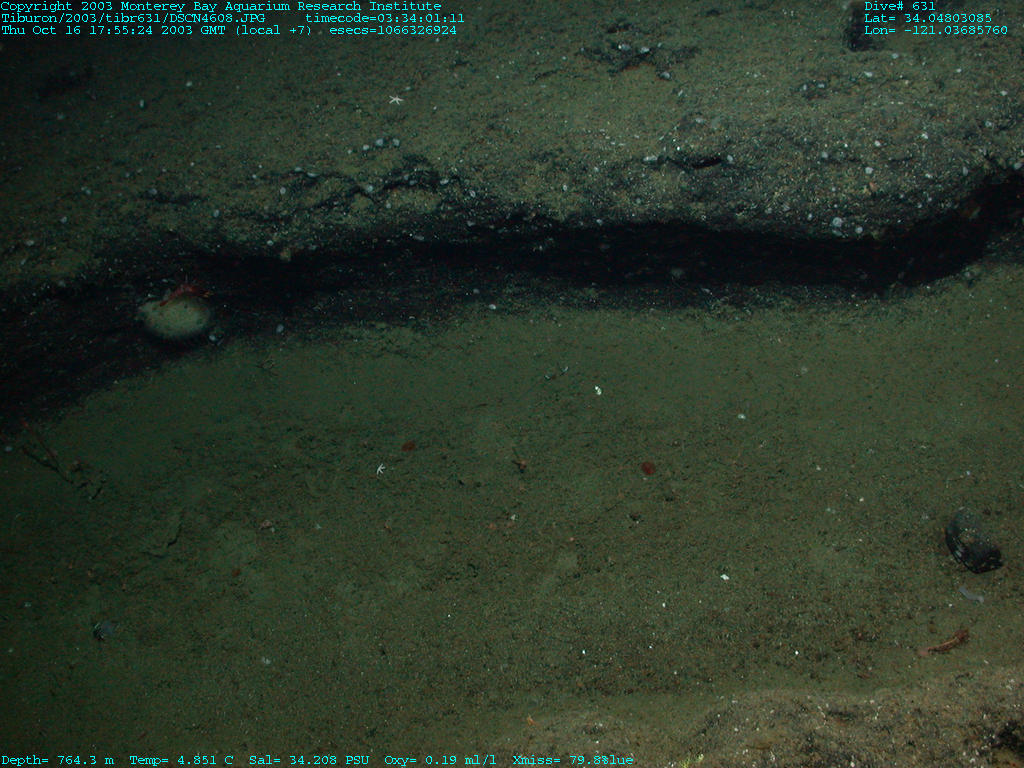Select the Lon= -121.03685760 coordinate
The height and width of the screenshot is (768, 1024).
(x=935, y=30)
